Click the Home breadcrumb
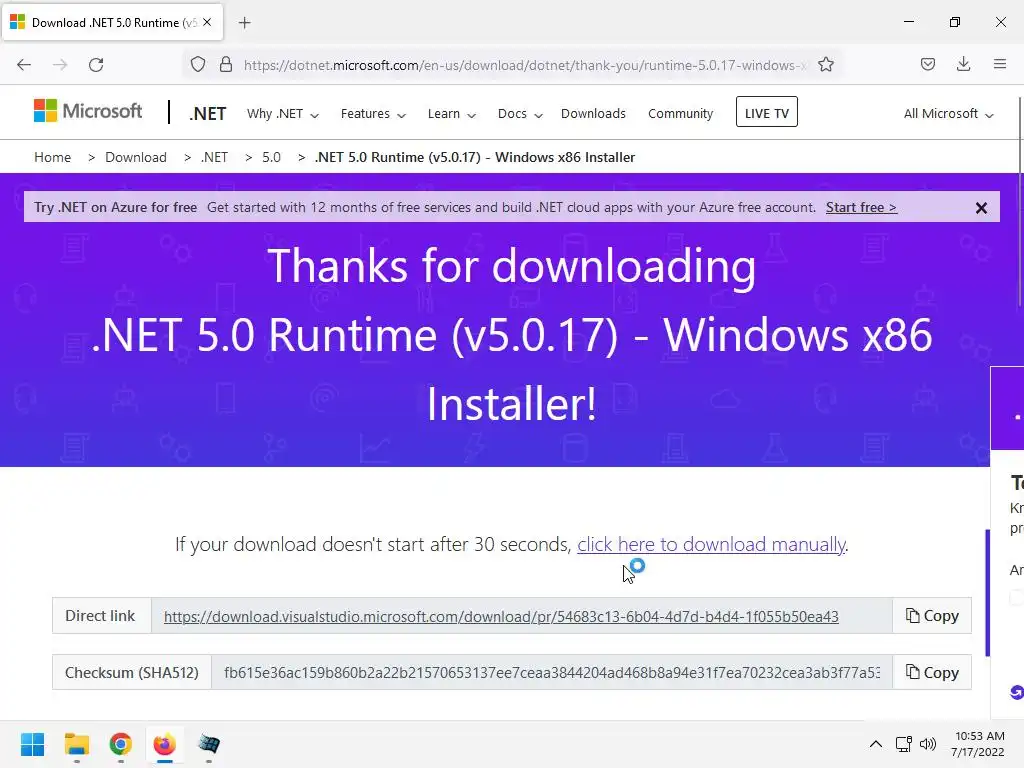Image resolution: width=1024 pixels, height=768 pixels. pyautogui.click(x=52, y=157)
